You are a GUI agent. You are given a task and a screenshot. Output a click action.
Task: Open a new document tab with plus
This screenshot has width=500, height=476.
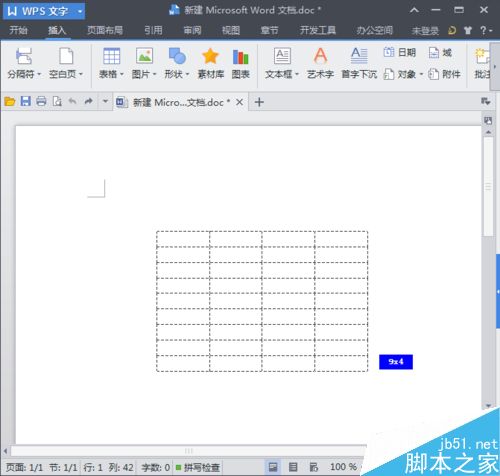(259, 102)
